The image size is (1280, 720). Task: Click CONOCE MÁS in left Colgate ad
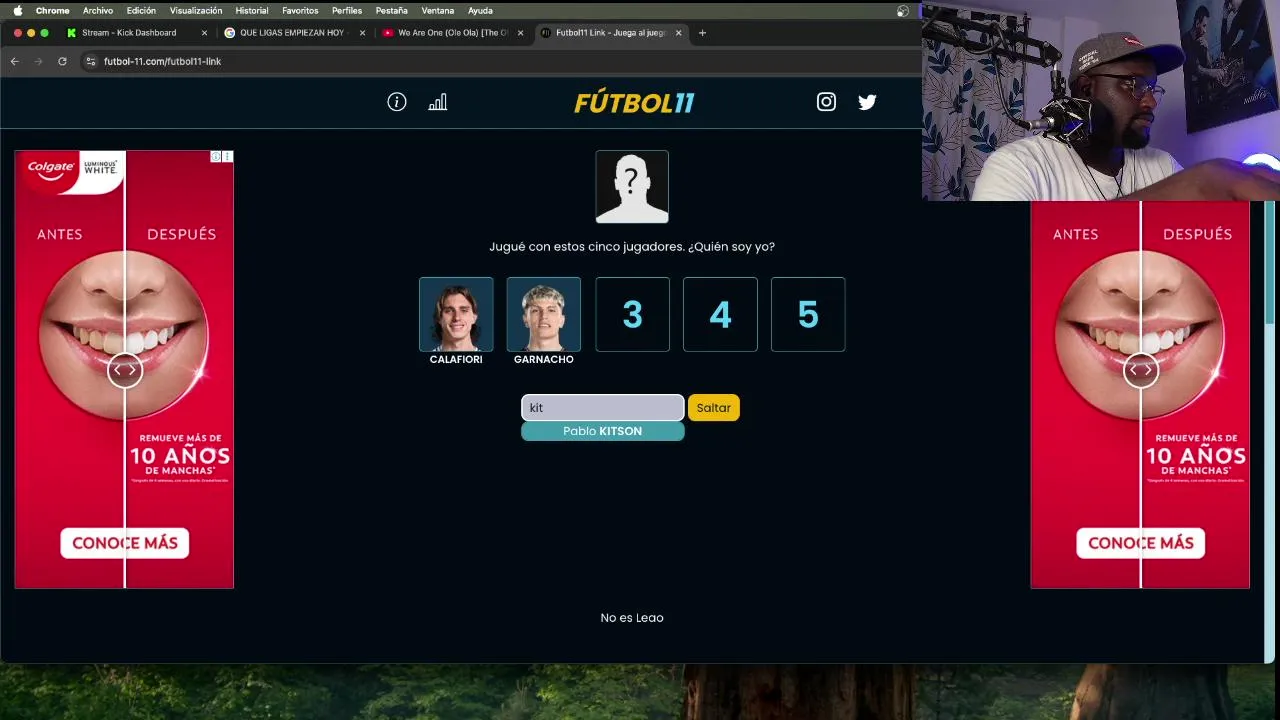point(125,543)
